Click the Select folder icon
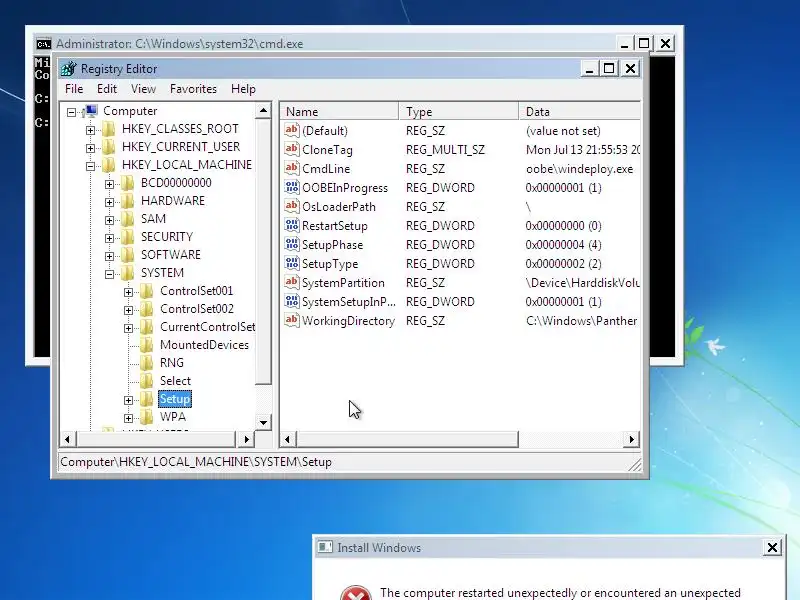 pyautogui.click(x=146, y=381)
